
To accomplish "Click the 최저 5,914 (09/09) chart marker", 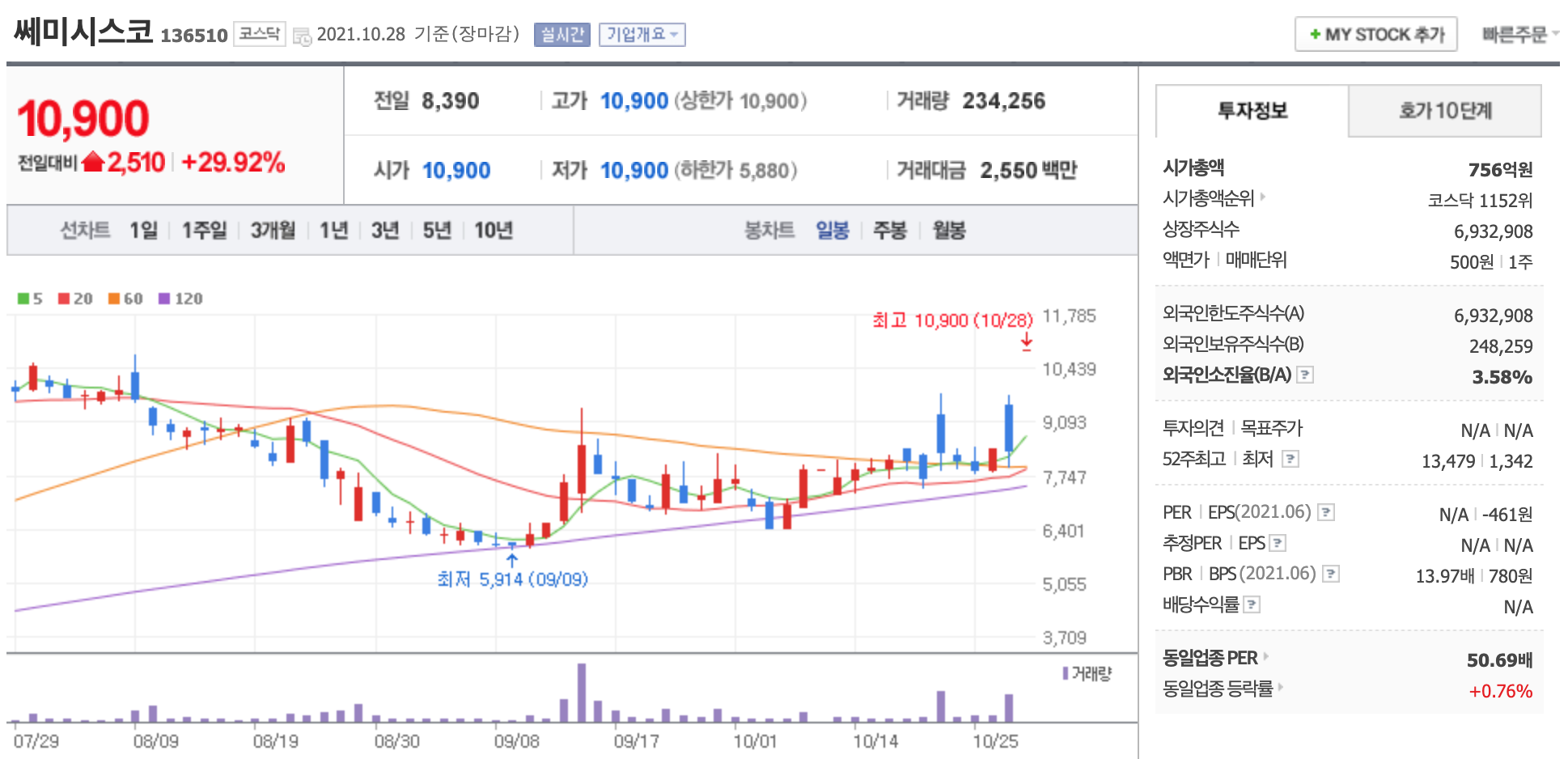I will [512, 579].
